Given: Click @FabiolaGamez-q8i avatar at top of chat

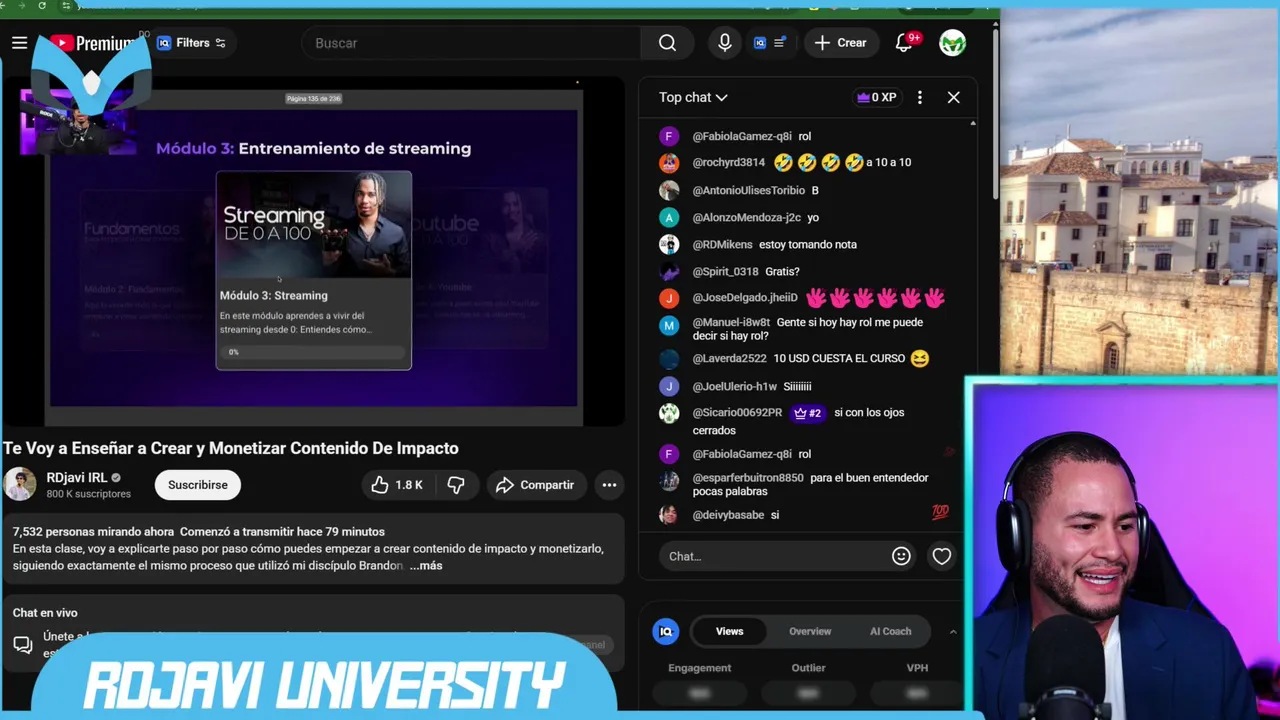Looking at the screenshot, I should tap(669, 136).
